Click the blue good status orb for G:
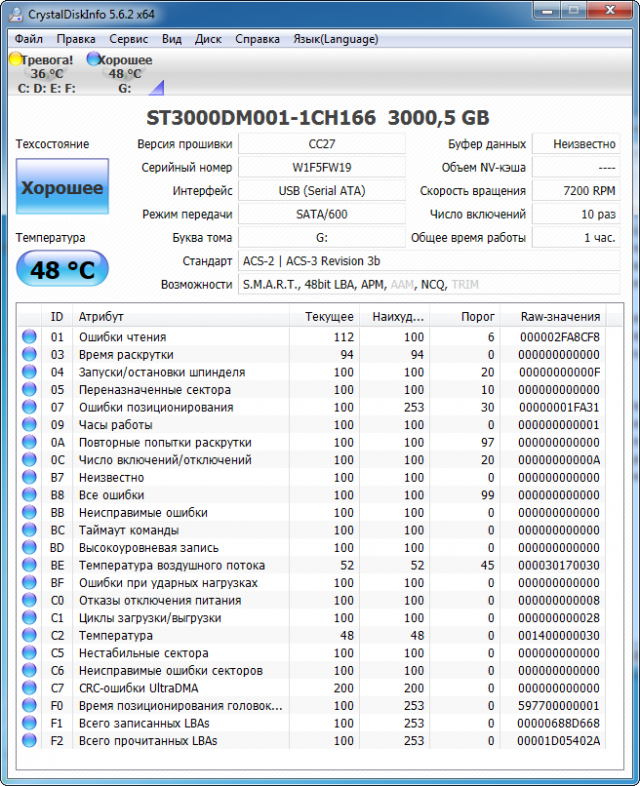 point(93,59)
